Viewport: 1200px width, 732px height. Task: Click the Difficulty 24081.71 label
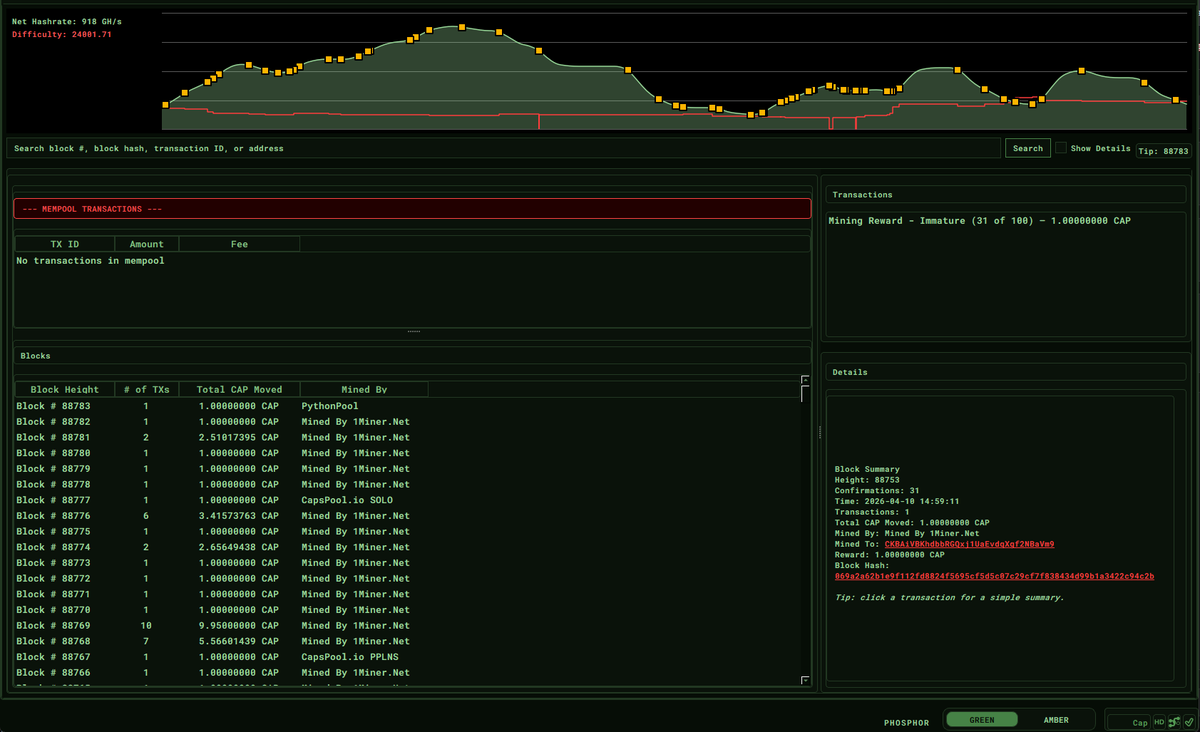click(x=61, y=34)
